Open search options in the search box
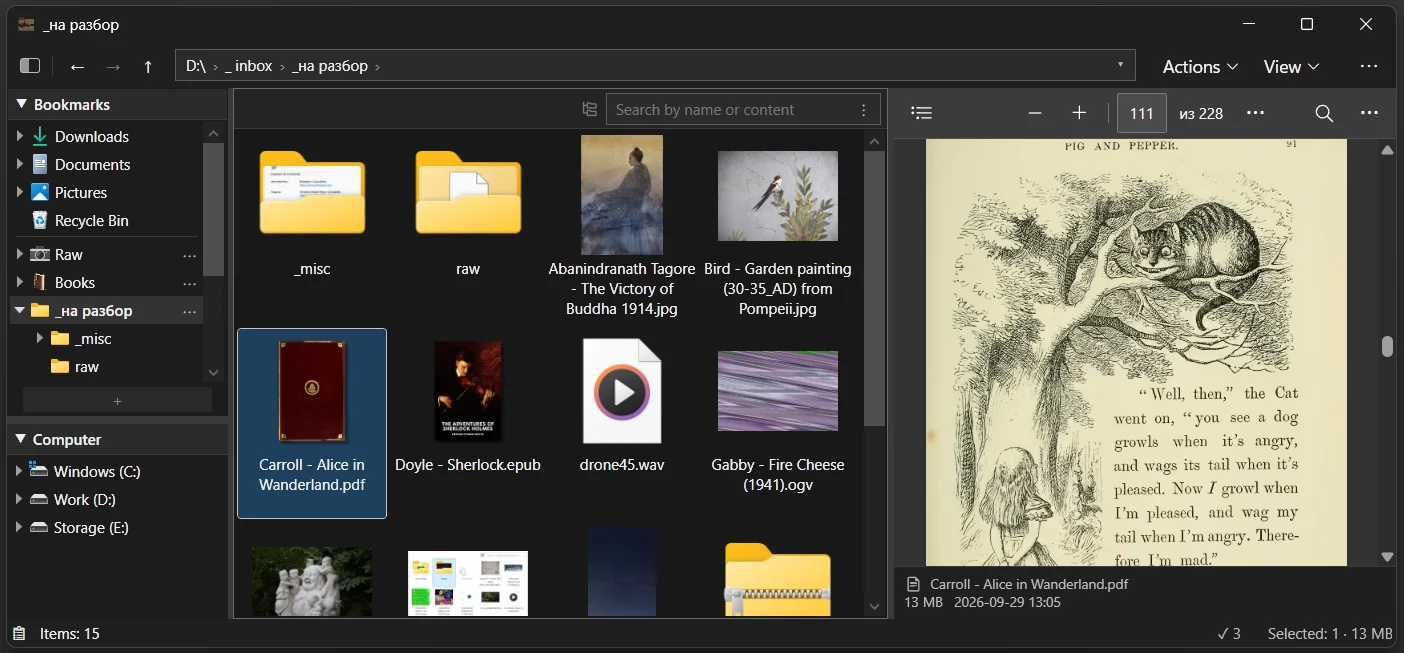Viewport: 1404px width, 653px height. coord(864,110)
